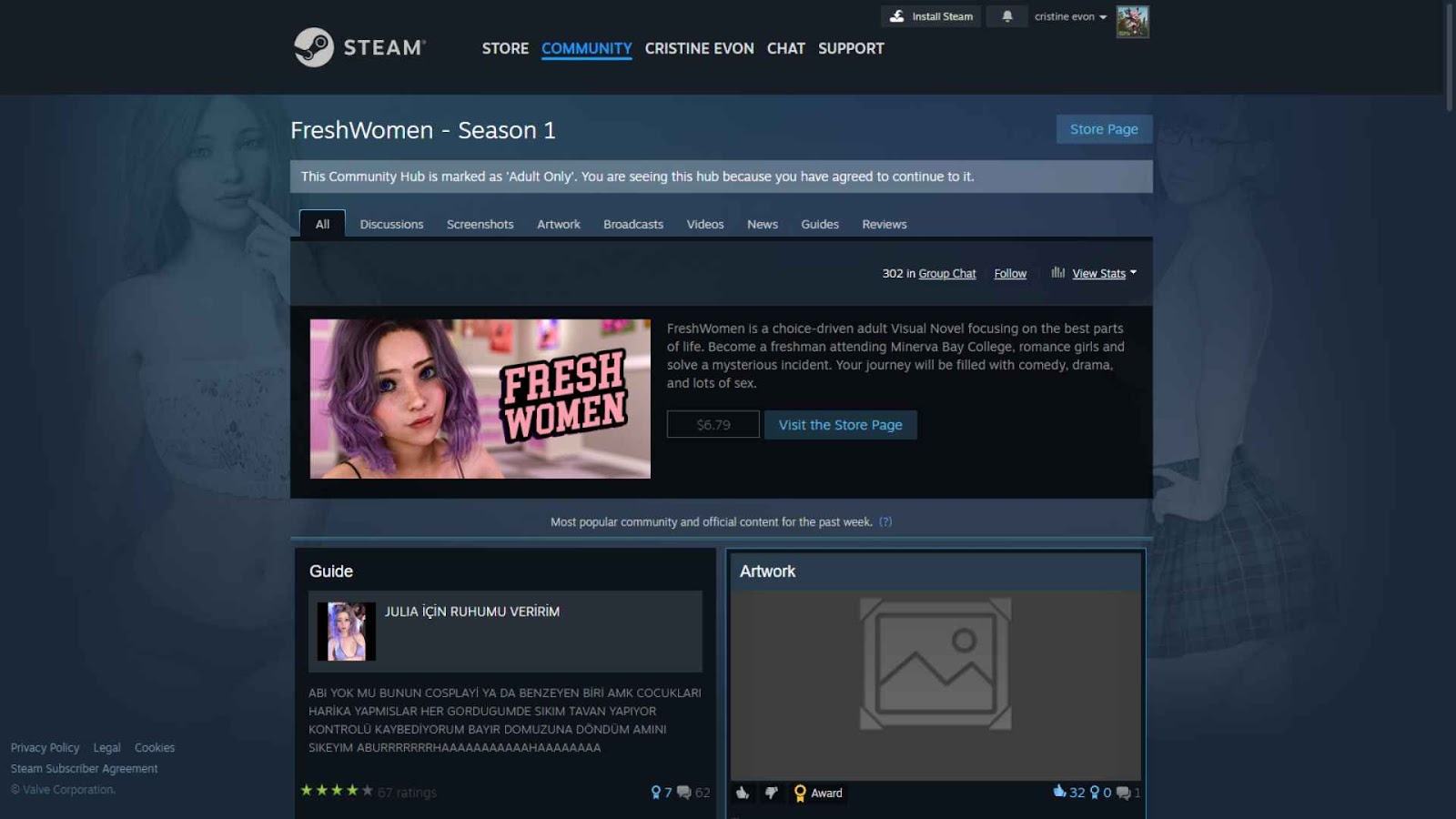Click the Follow link
The width and height of the screenshot is (1456, 819).
(1010, 274)
